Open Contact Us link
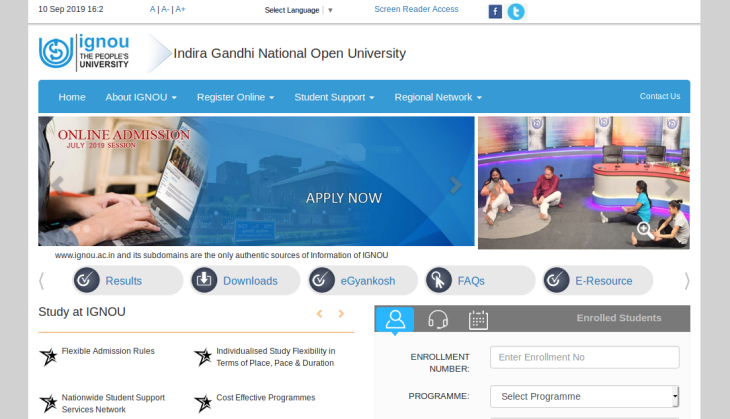This screenshot has width=730, height=419. pyautogui.click(x=660, y=96)
